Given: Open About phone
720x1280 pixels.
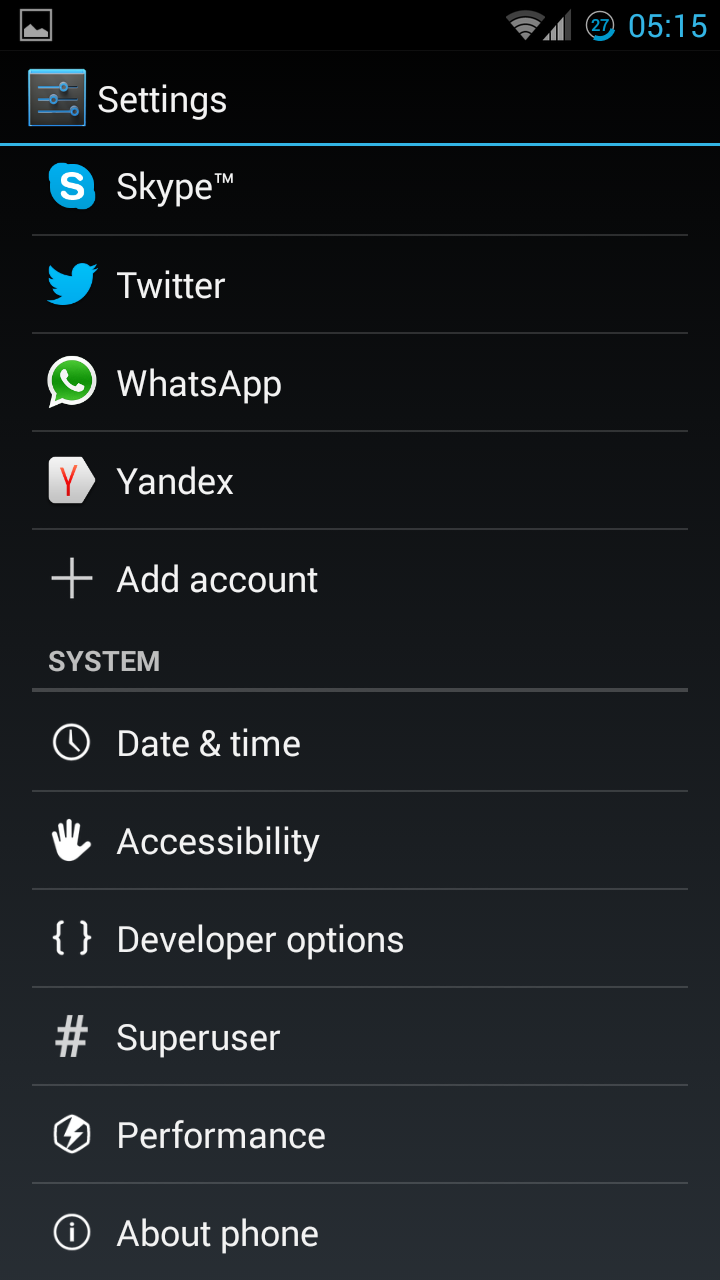Looking at the screenshot, I should [360, 1233].
